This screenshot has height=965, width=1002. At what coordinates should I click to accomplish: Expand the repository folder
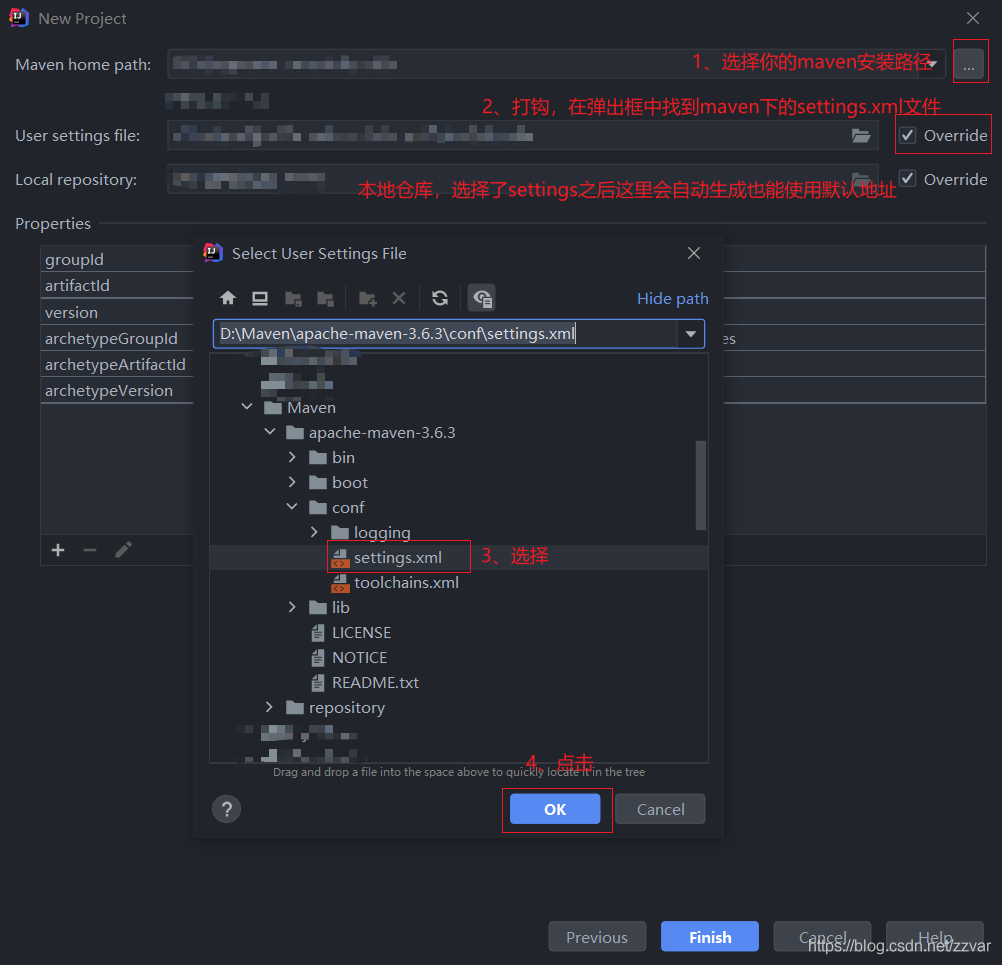point(269,707)
